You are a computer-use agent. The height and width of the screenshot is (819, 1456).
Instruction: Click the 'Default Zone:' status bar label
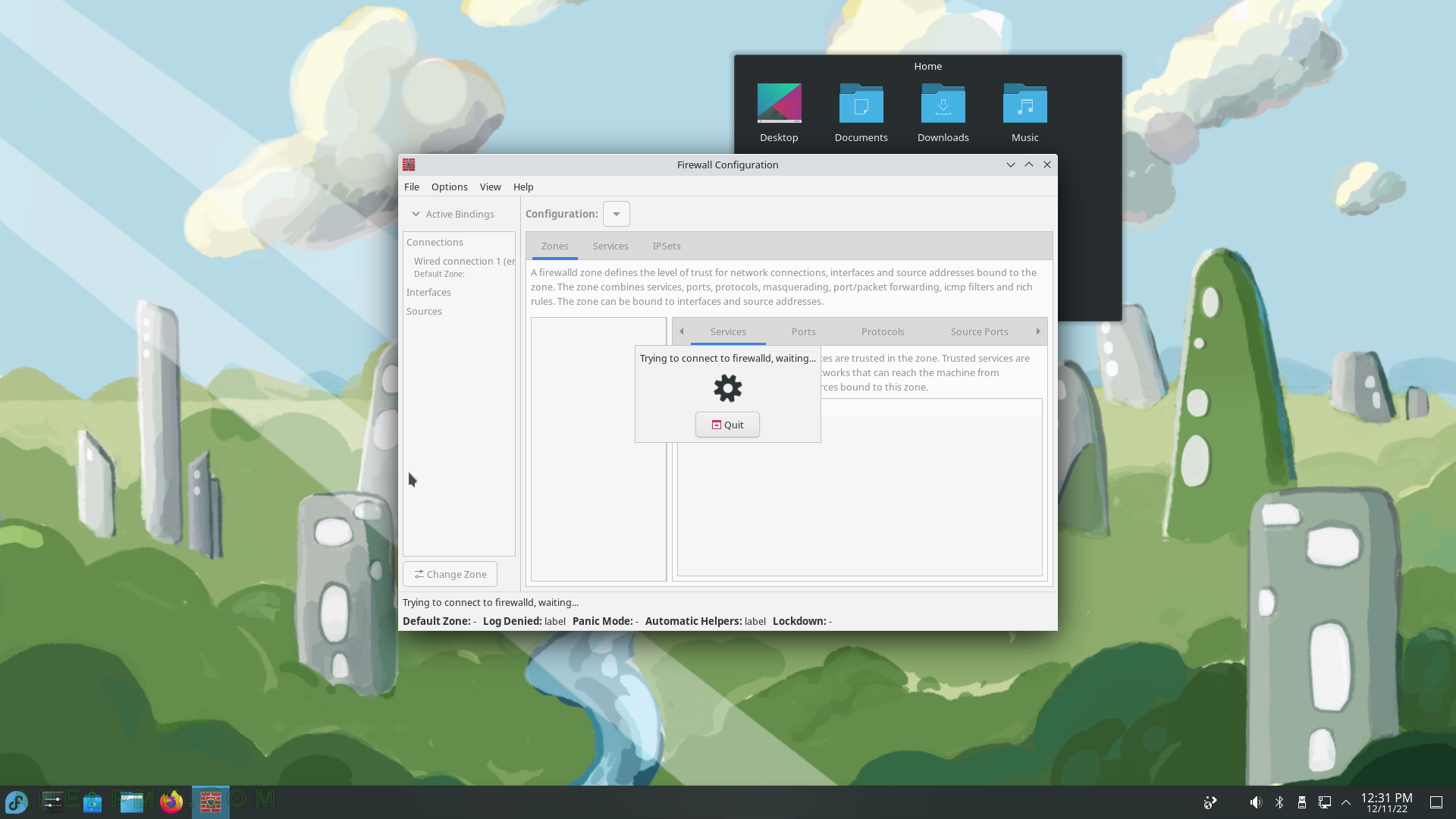436,621
